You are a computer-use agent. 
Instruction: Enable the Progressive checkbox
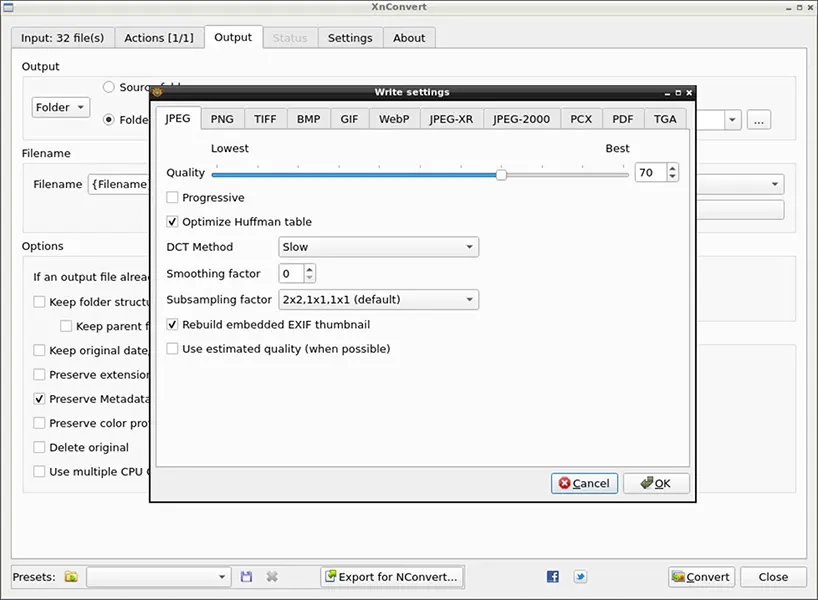[x=172, y=198]
